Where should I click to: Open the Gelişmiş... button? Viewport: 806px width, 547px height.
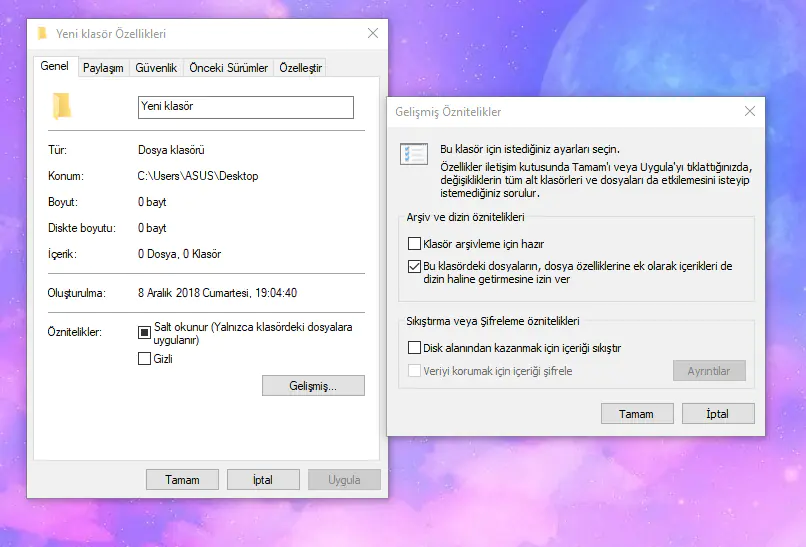[x=313, y=386]
